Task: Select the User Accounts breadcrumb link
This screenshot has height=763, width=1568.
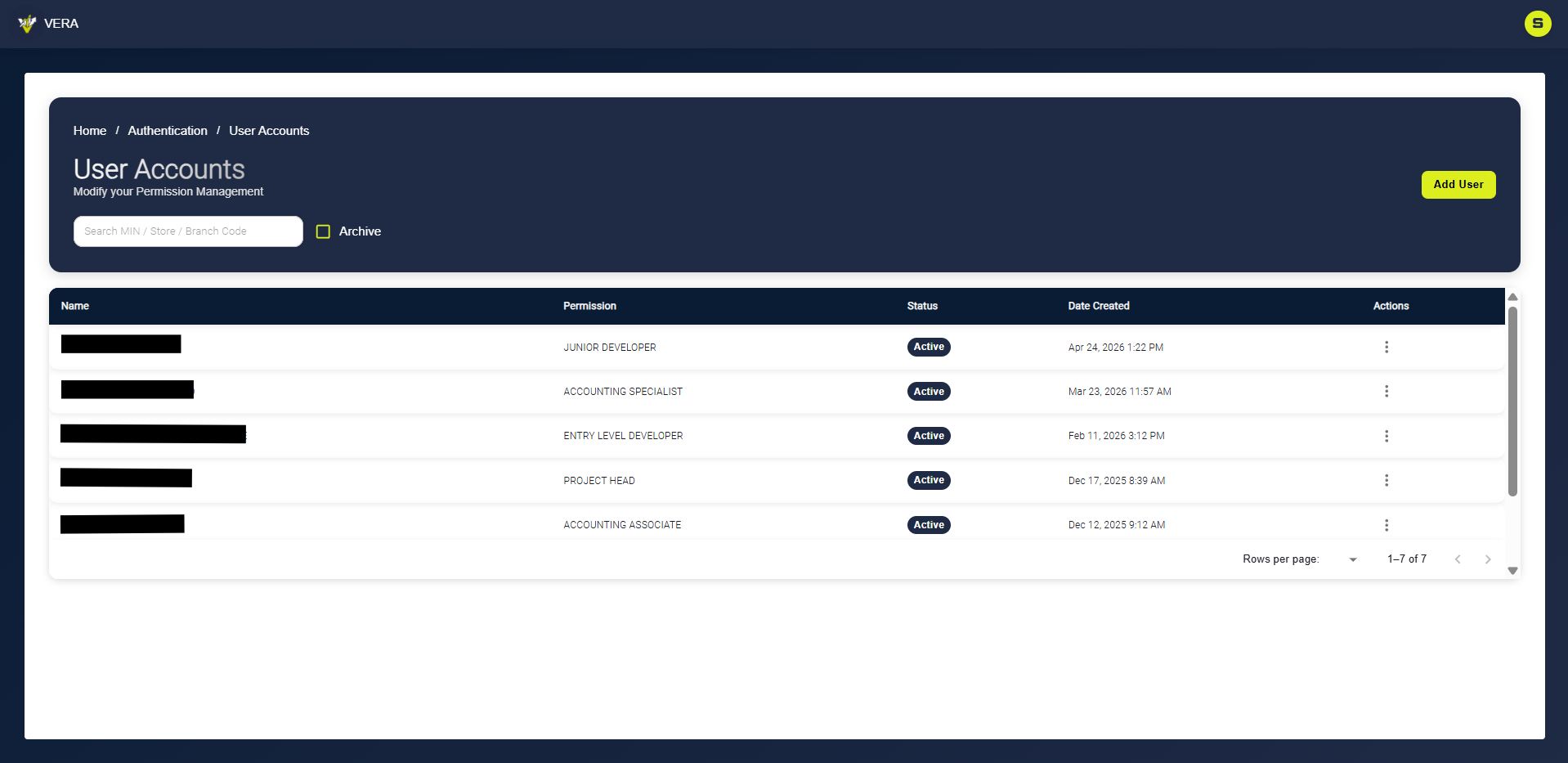Action: coord(269,131)
